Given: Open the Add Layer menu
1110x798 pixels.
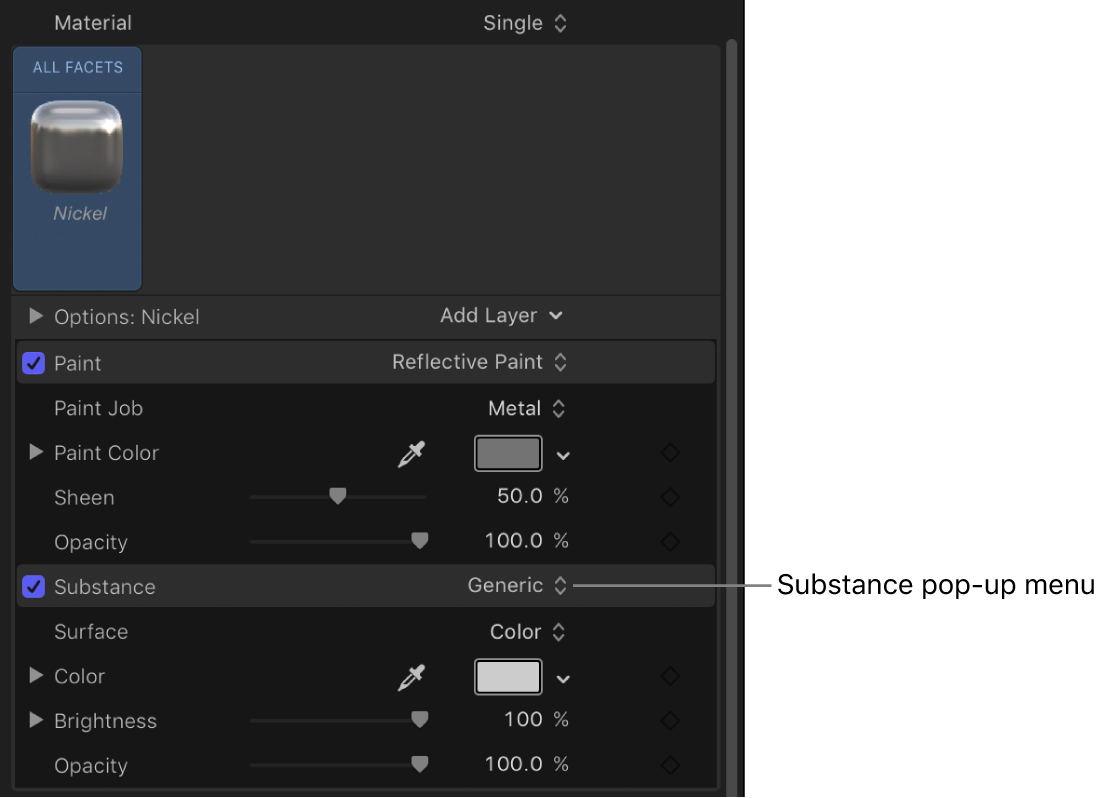Looking at the screenshot, I should [x=502, y=315].
